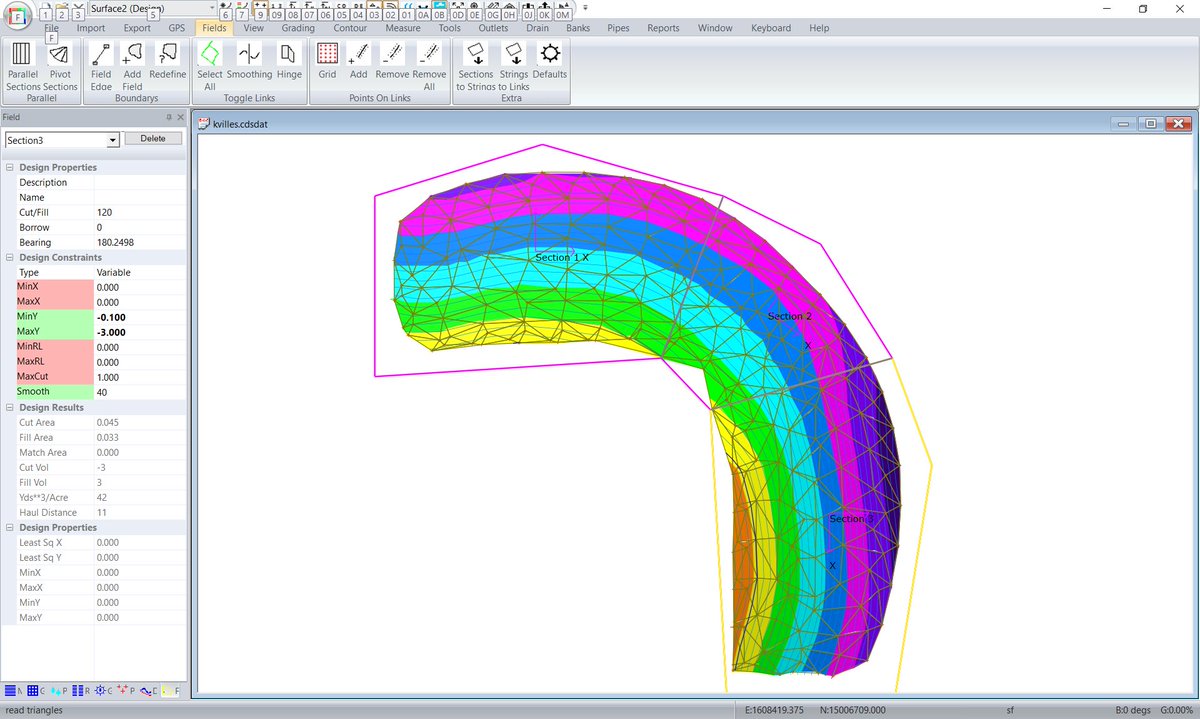
Task: Choose the Add Field tool
Action: pos(132,66)
